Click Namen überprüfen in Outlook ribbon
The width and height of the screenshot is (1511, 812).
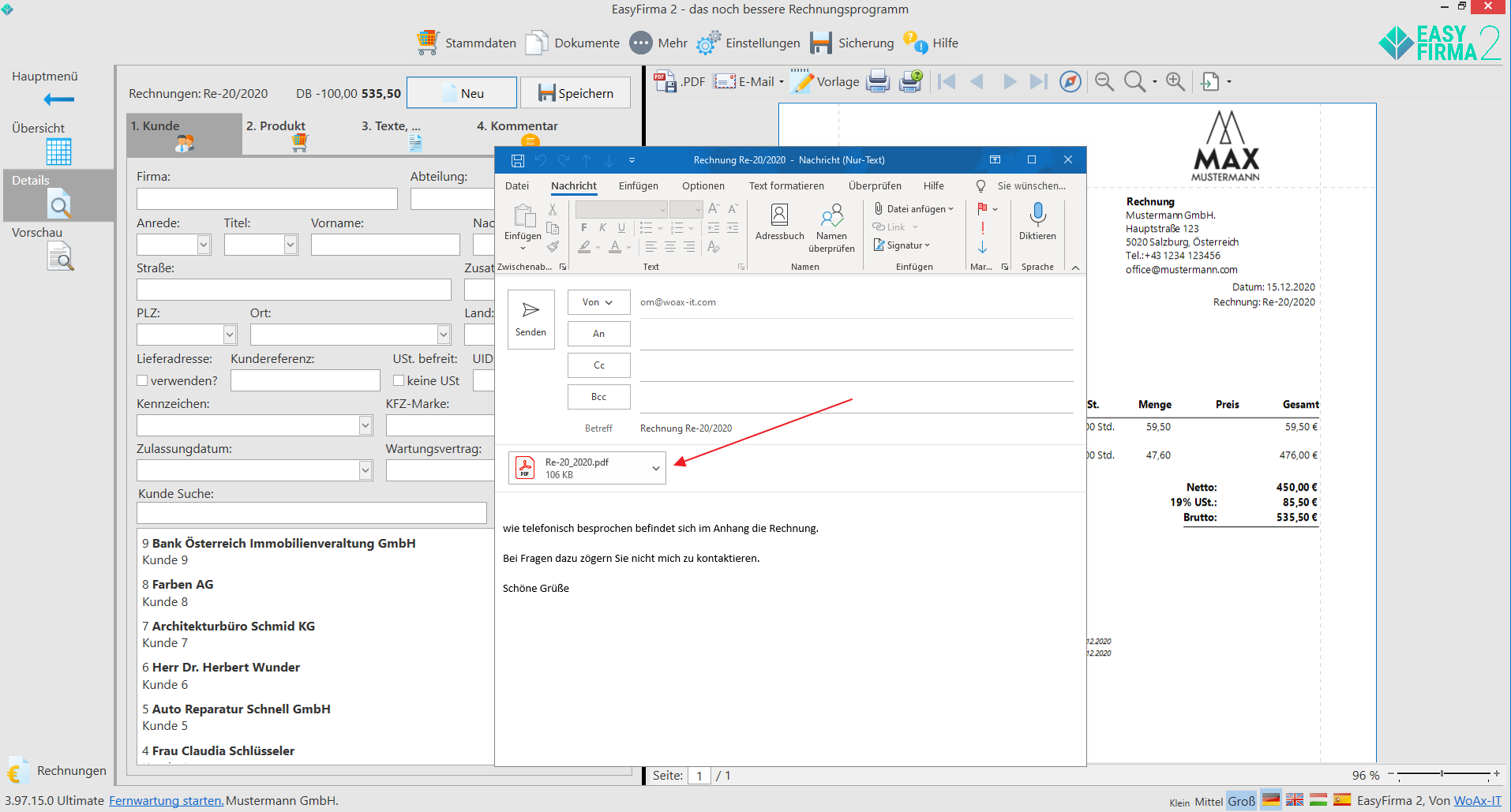(x=831, y=228)
